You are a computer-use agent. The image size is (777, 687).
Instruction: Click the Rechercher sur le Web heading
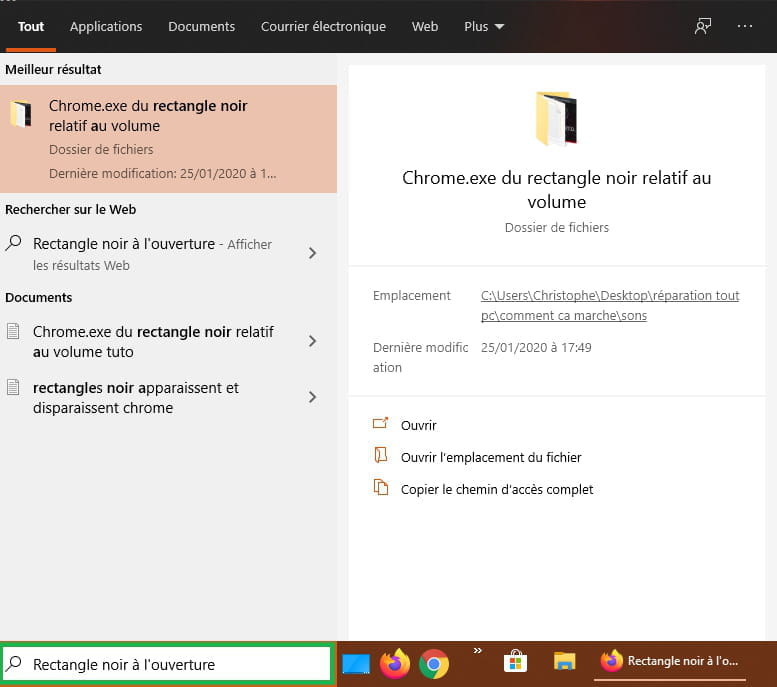[71, 210]
